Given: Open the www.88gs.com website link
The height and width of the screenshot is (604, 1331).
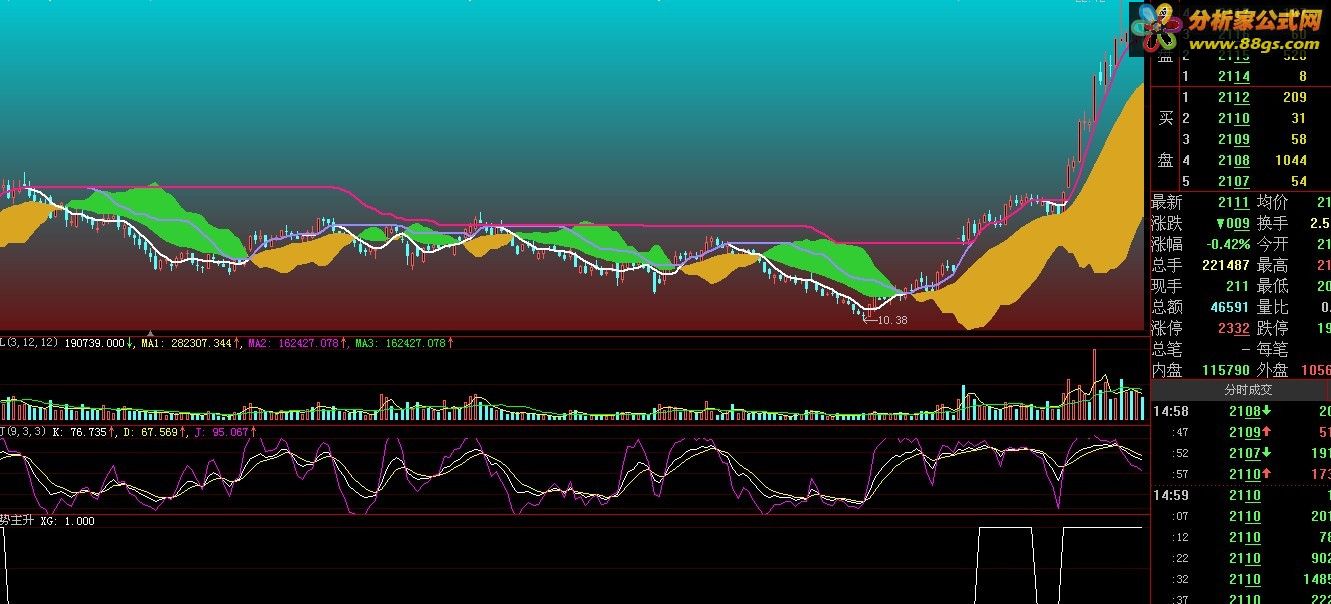Looking at the screenshot, I should [1252, 43].
